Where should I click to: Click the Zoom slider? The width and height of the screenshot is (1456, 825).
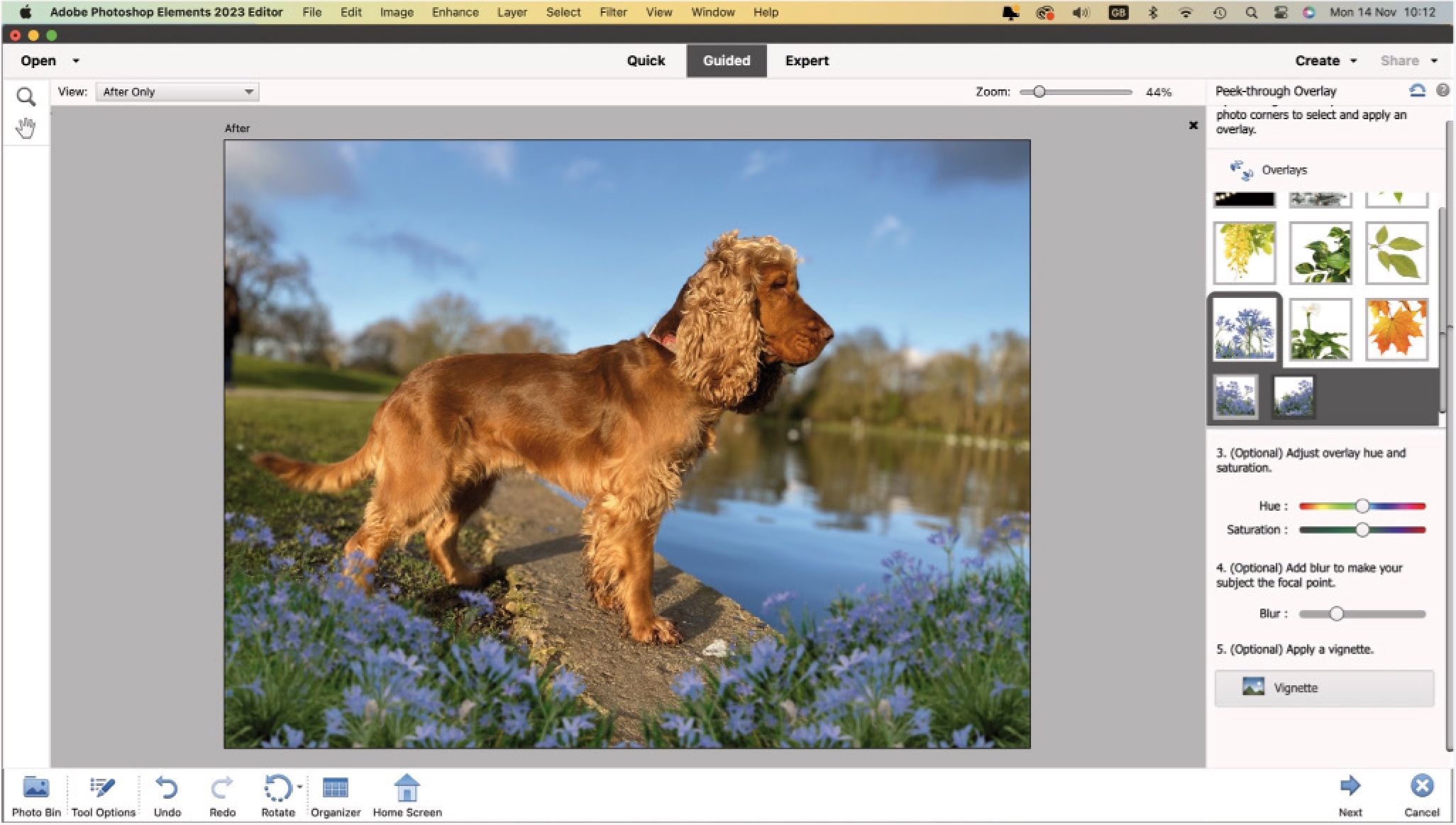pos(1075,92)
